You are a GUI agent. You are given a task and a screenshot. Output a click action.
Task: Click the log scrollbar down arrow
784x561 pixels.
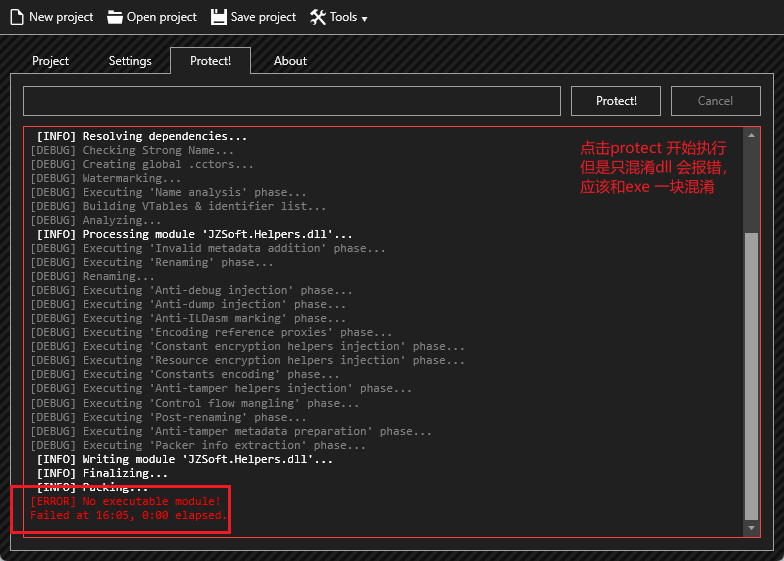(x=752, y=528)
